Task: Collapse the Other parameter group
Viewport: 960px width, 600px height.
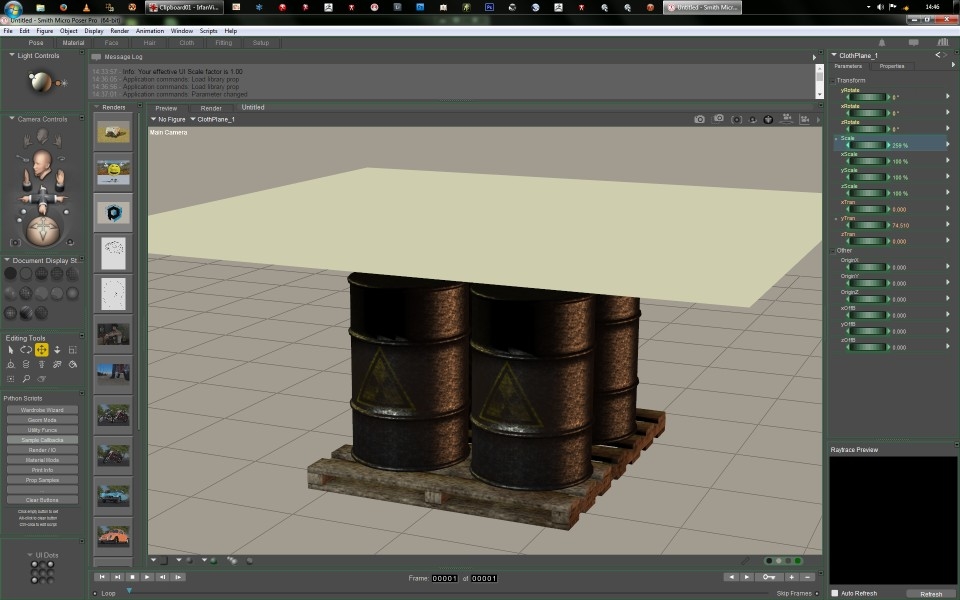Action: pos(832,250)
